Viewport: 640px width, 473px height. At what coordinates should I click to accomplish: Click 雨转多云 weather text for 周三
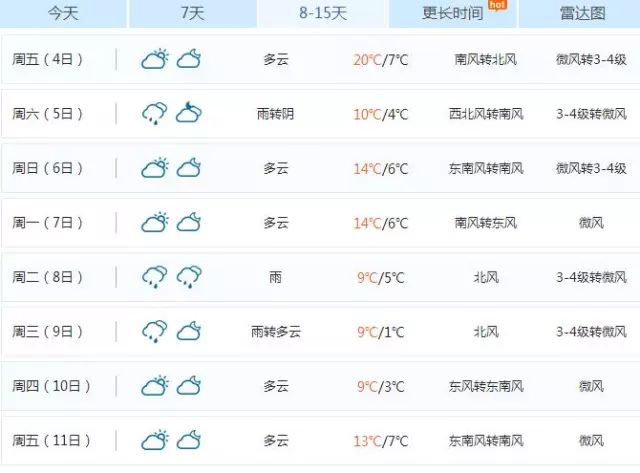[276, 332]
